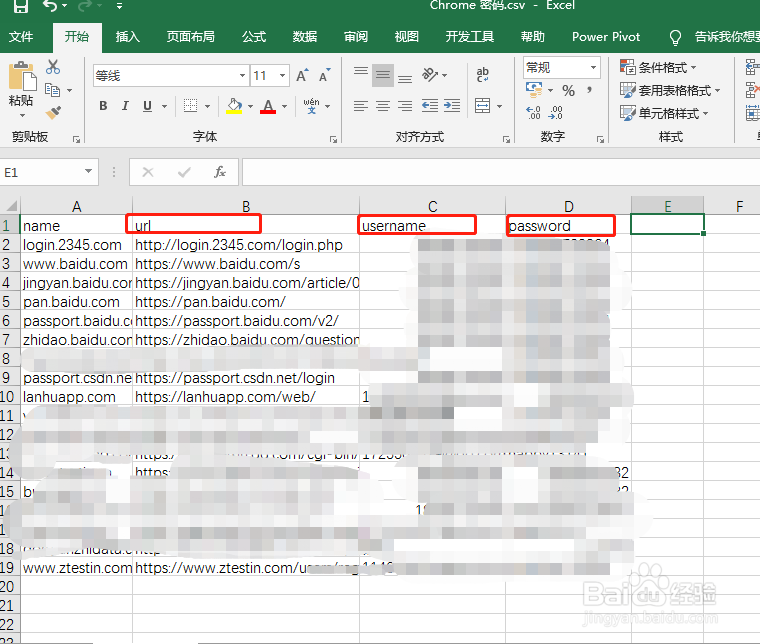Click the Borders icon
Viewport: 760px width, 644px height.
click(190, 106)
